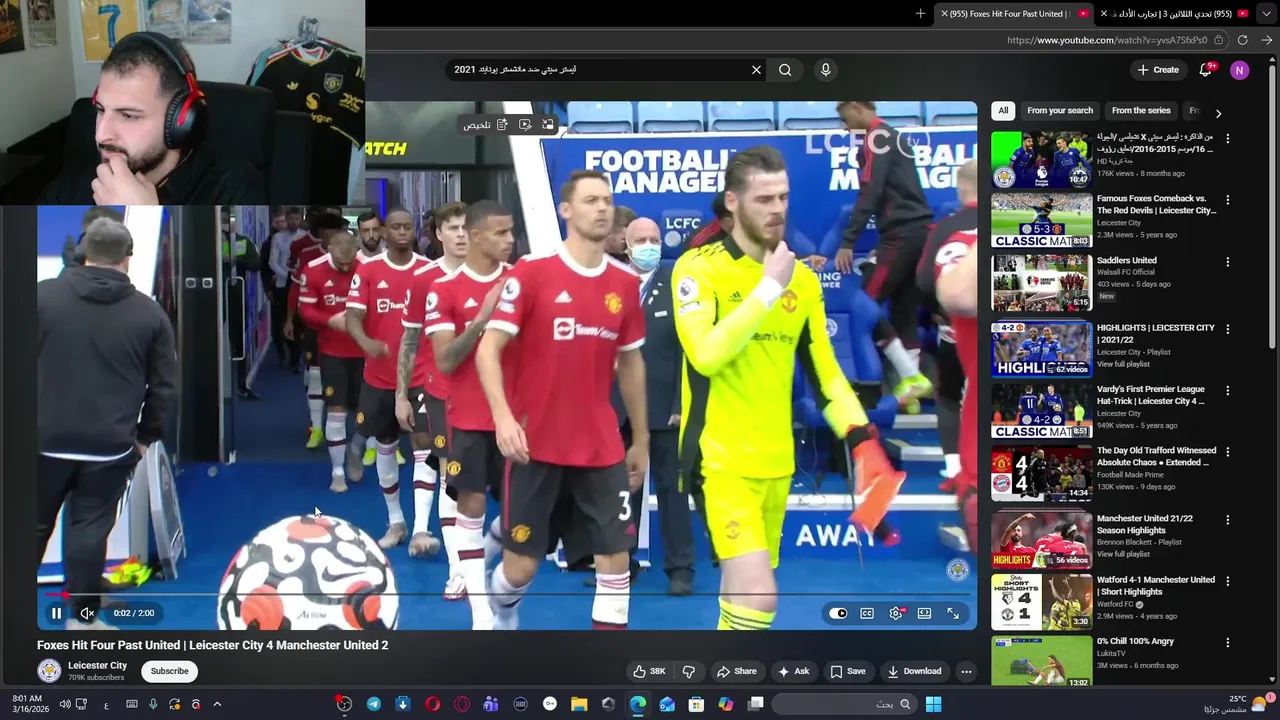Image resolution: width=1280 pixels, height=720 pixels.
Task: Enter full screen mode
Action: coord(953,613)
